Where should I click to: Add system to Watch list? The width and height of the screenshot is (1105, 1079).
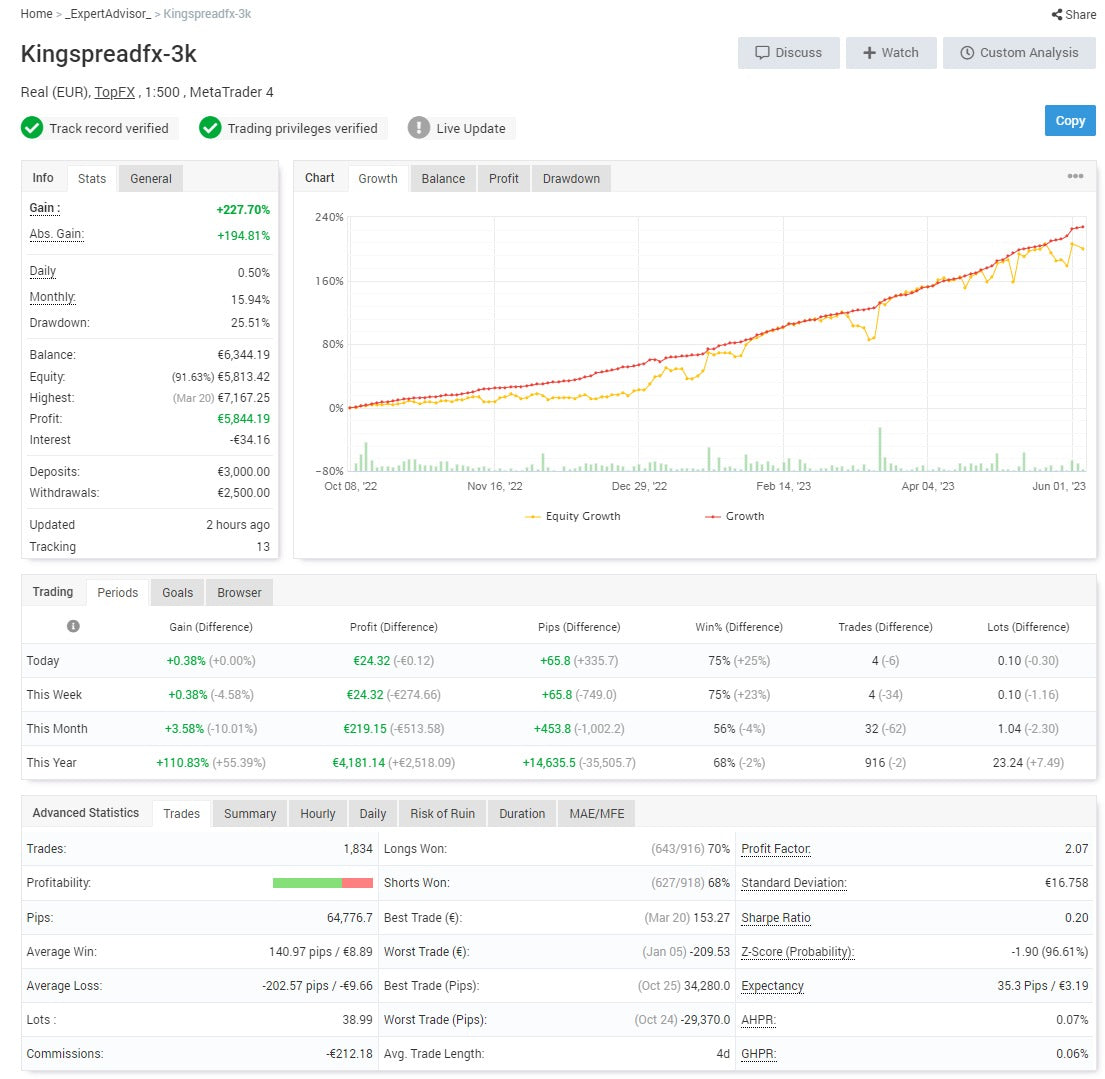coord(891,53)
